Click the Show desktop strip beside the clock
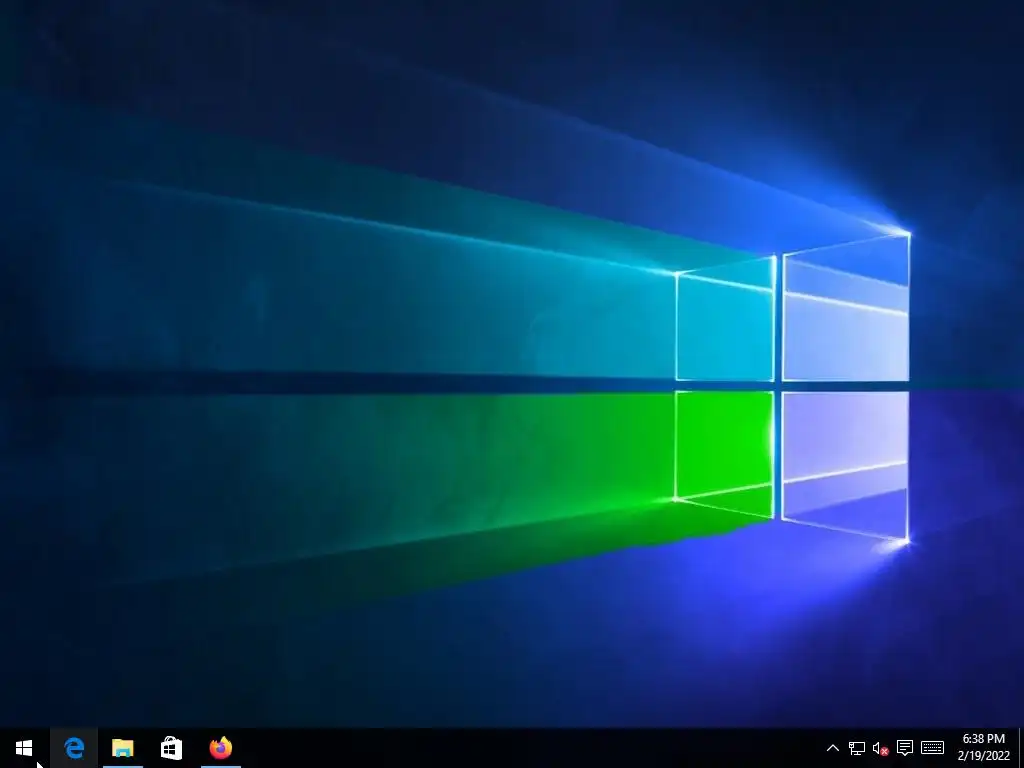Image resolution: width=1024 pixels, height=768 pixels. coord(1021,748)
